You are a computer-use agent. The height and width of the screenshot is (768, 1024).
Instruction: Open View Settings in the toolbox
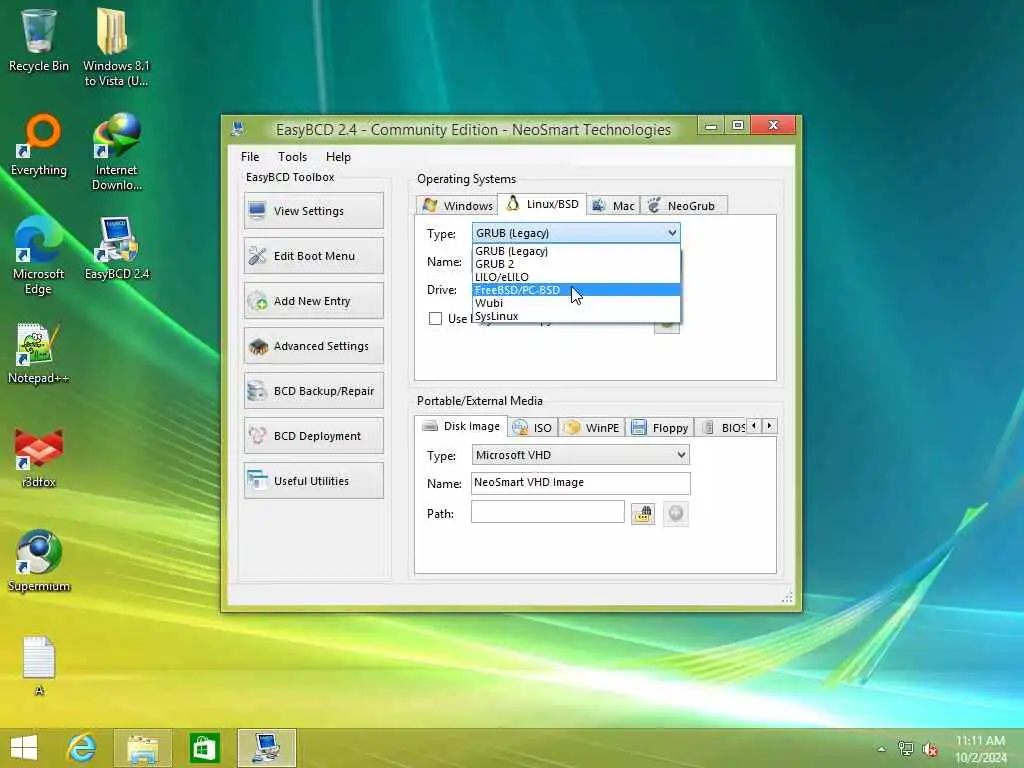[x=313, y=210]
